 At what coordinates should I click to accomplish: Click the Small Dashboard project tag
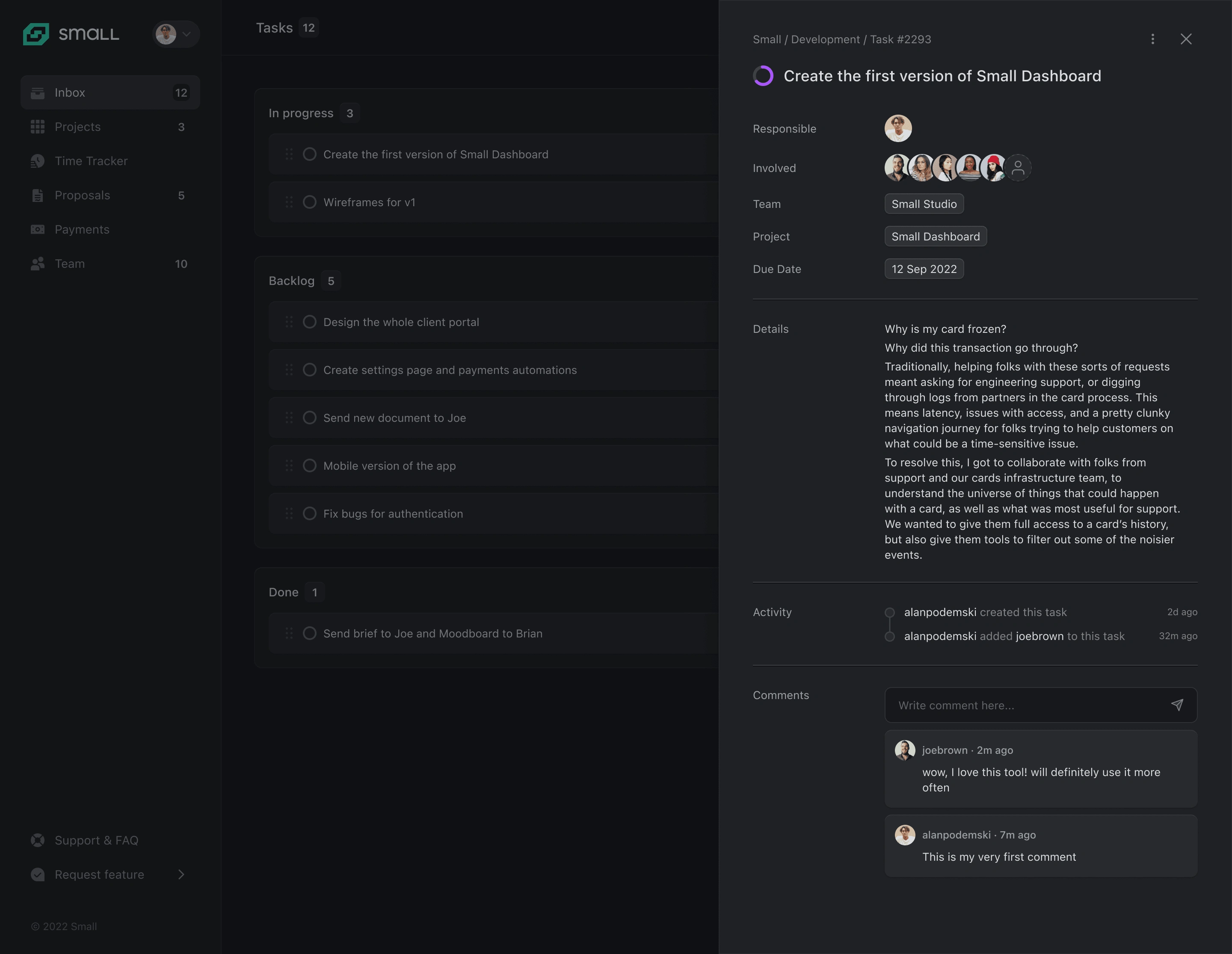click(x=935, y=237)
